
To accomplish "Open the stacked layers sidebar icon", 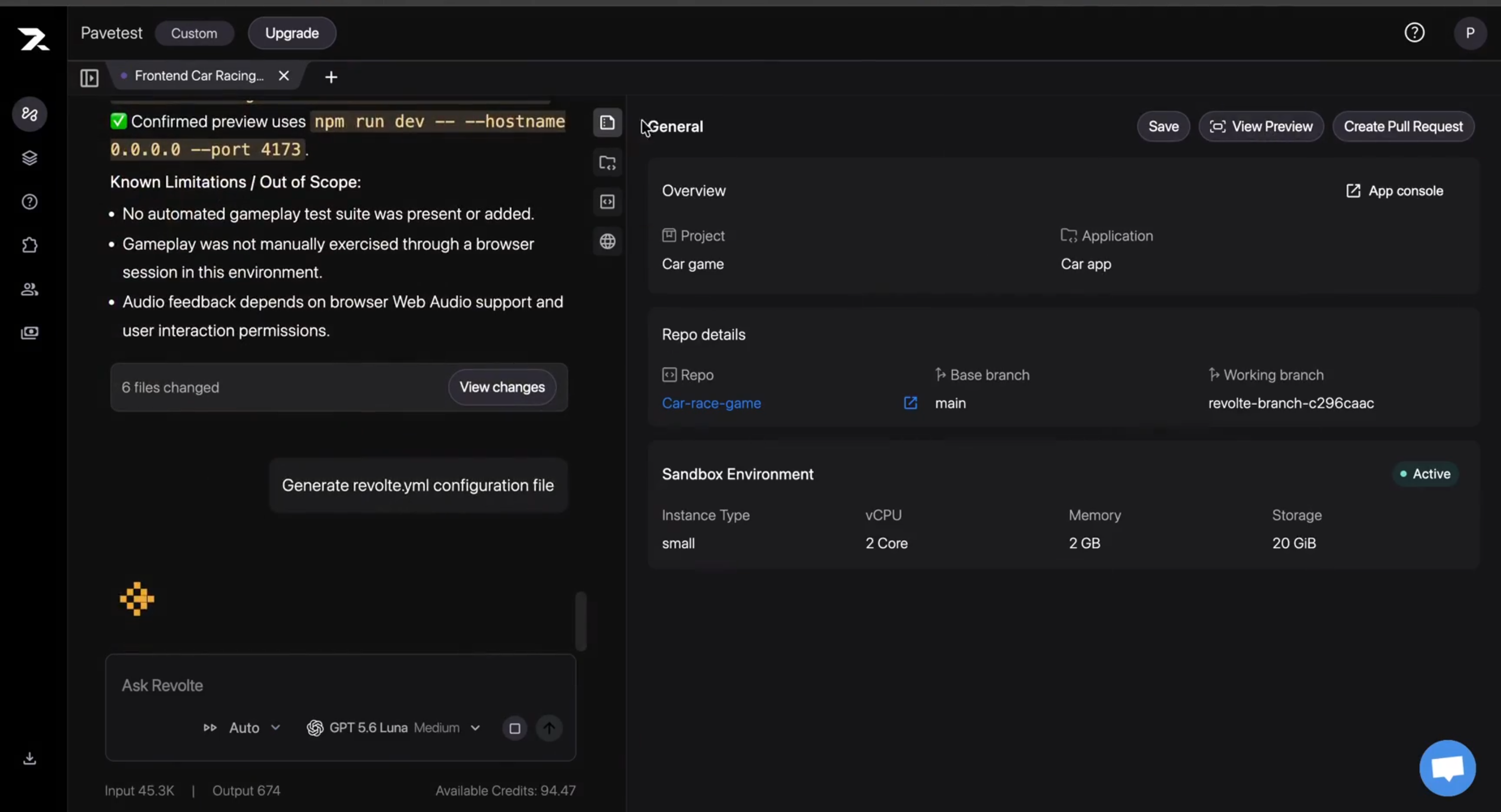I will point(30,158).
